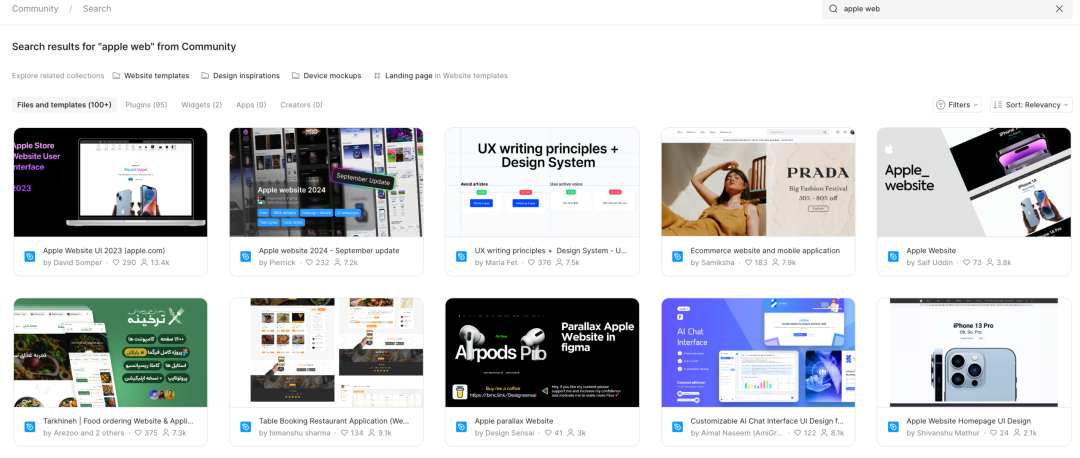
Task: Open title 'Apple Website UI 2023 (apple.com)'
Action: click(x=104, y=251)
